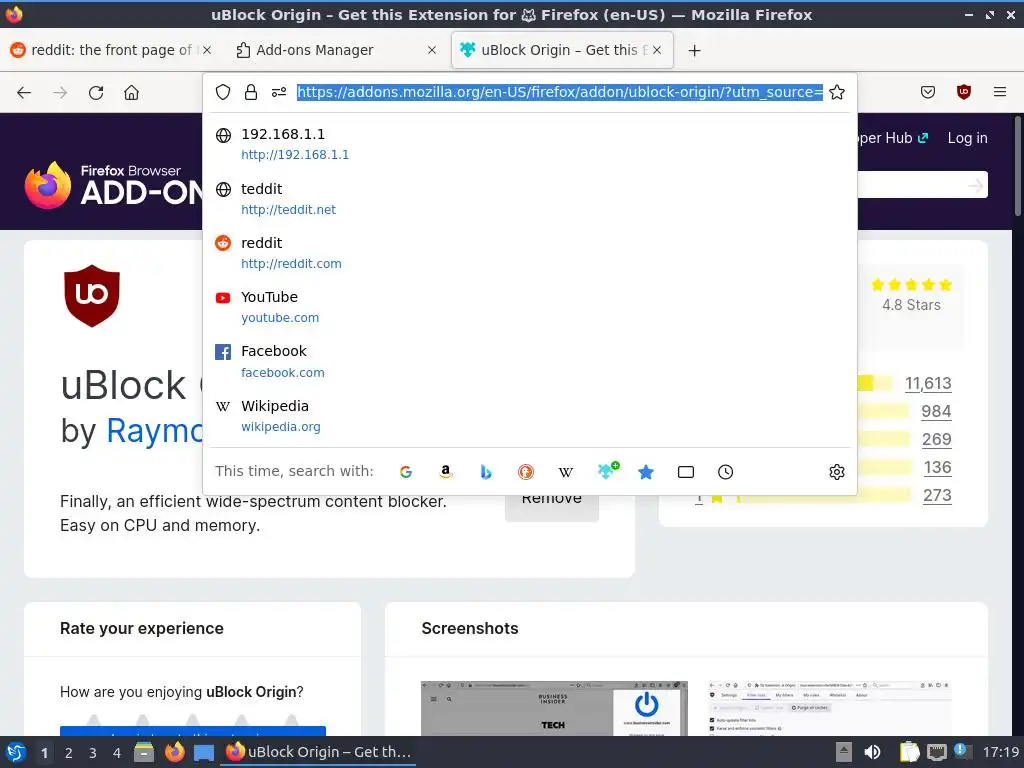
Task: Open the system start menu
Action: point(16,752)
